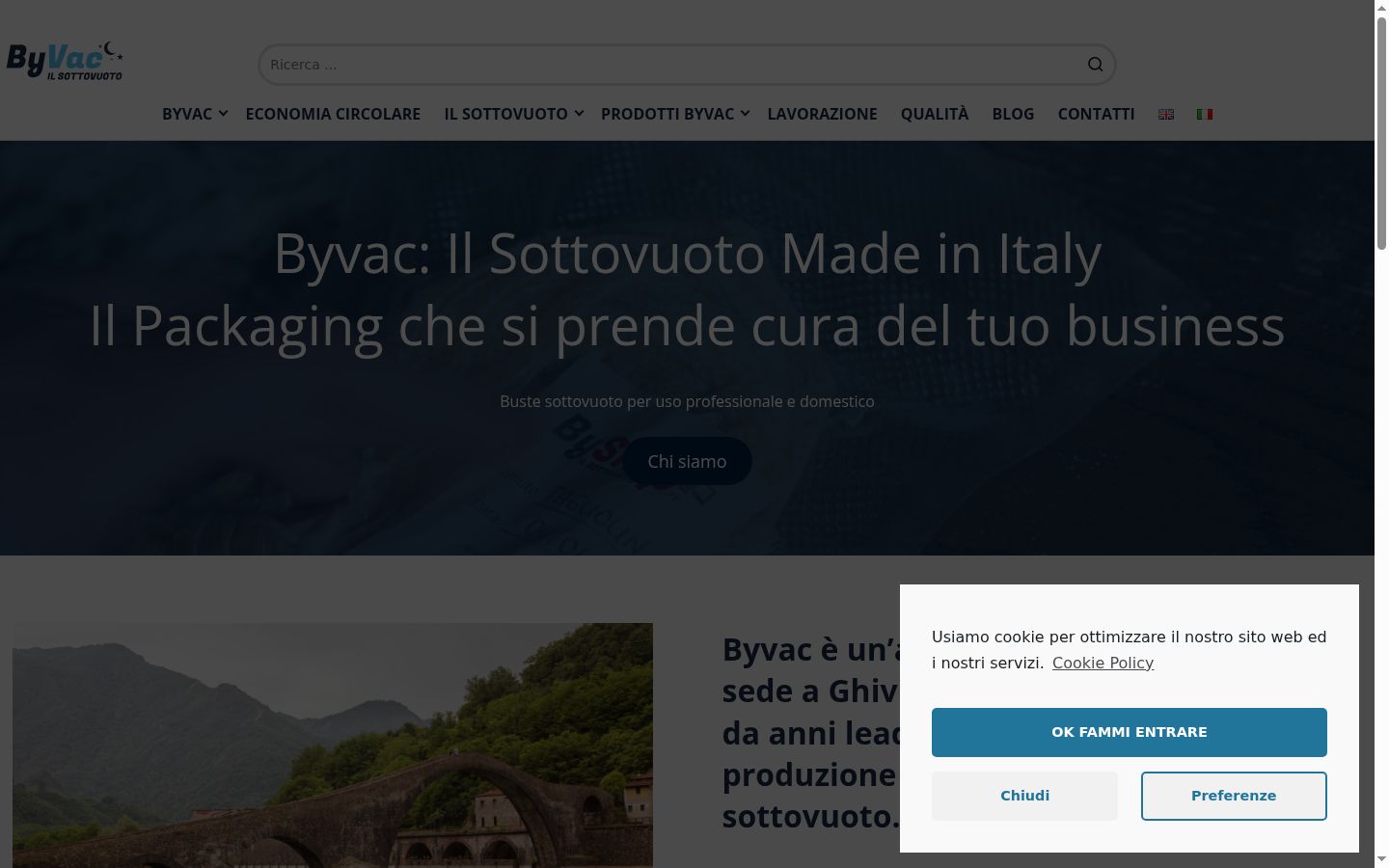Accept cookies with OK FAMMI ENTRARE

[1130, 732]
